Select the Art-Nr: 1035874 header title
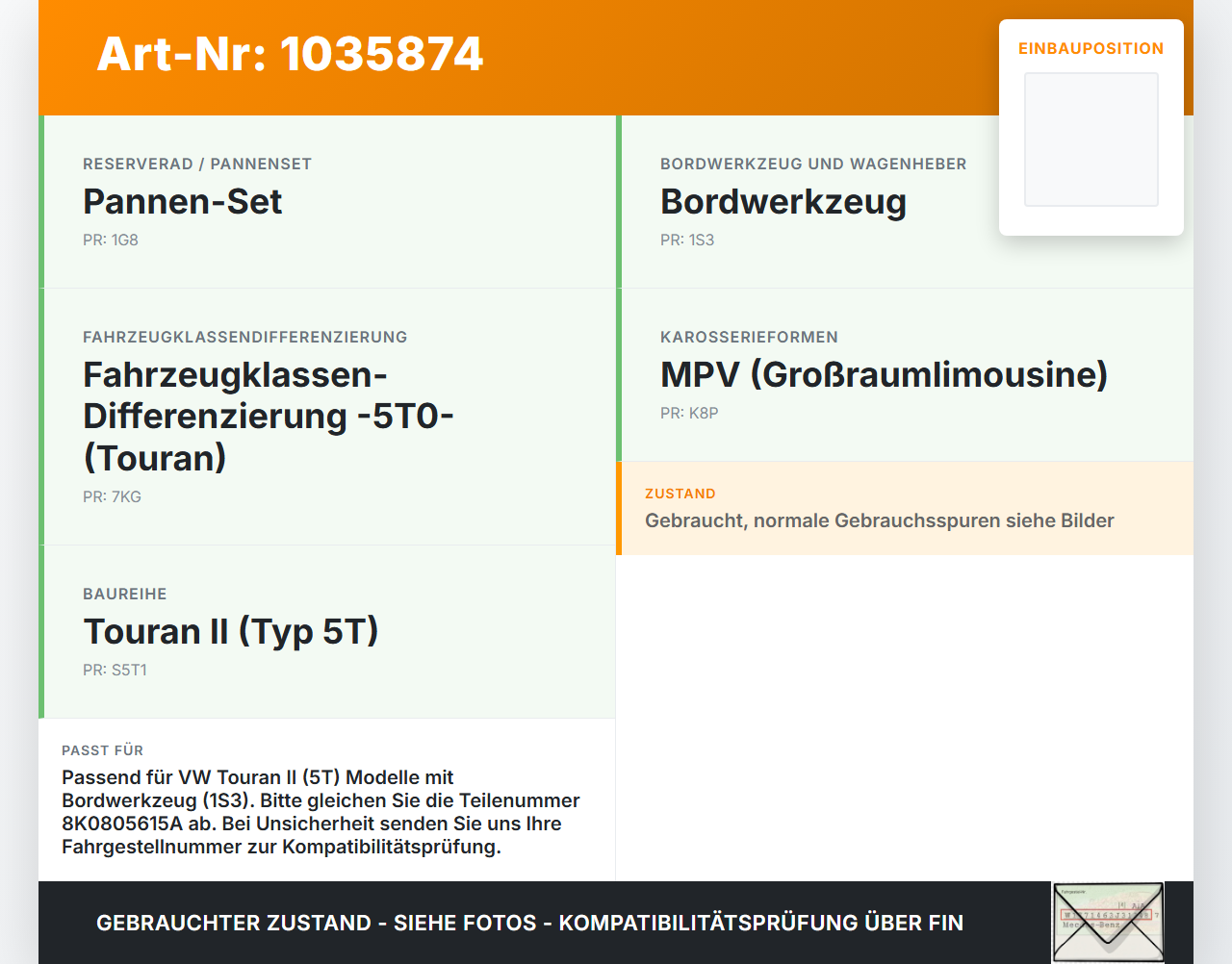This screenshot has height=964, width=1232. click(x=290, y=54)
